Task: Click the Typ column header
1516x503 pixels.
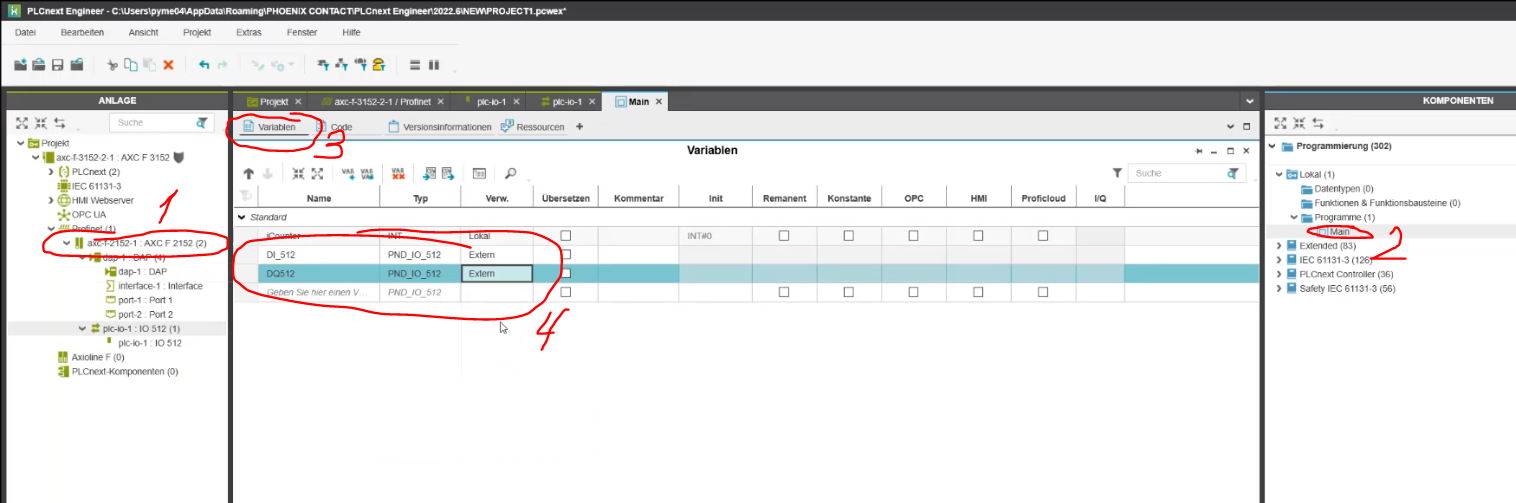Action: (421, 198)
